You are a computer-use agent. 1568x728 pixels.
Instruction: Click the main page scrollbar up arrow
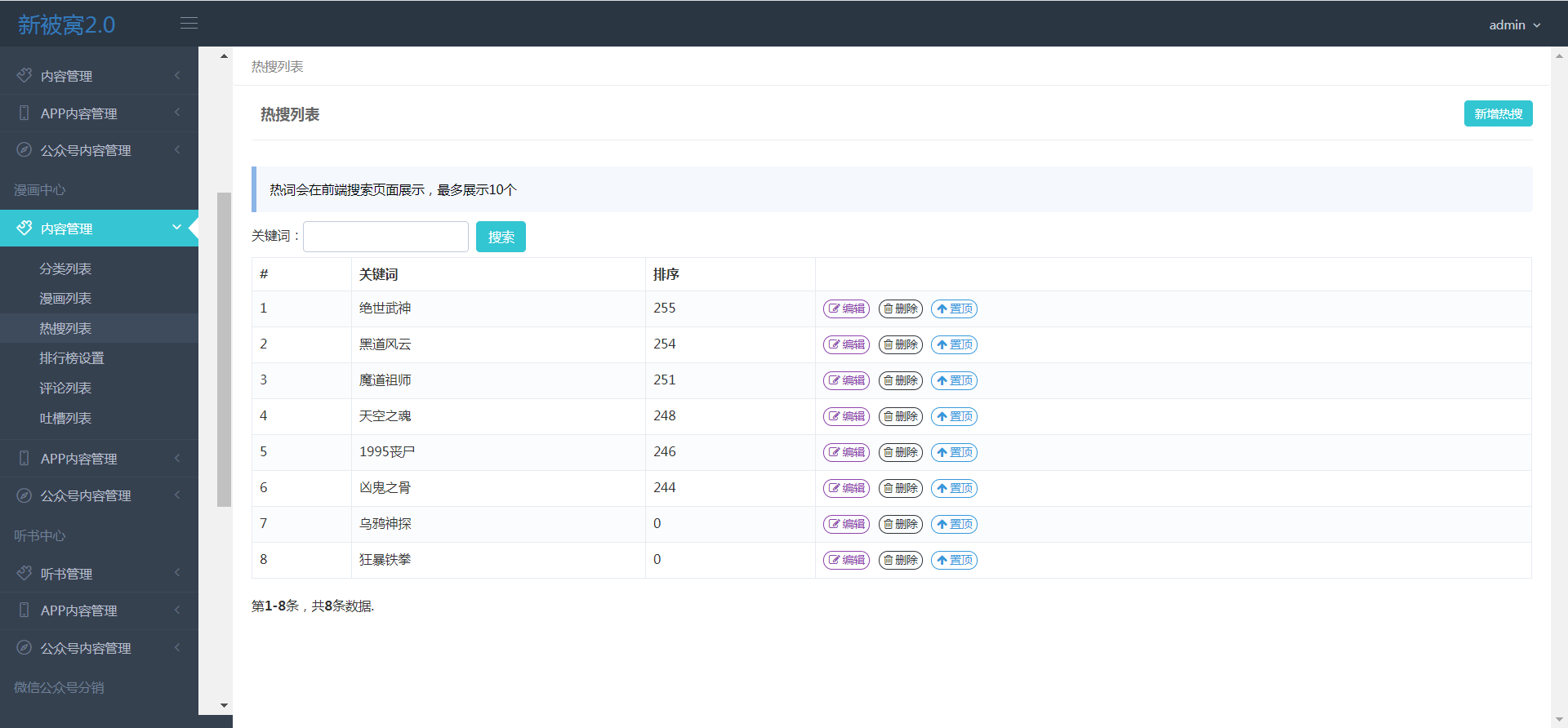coord(1559,56)
